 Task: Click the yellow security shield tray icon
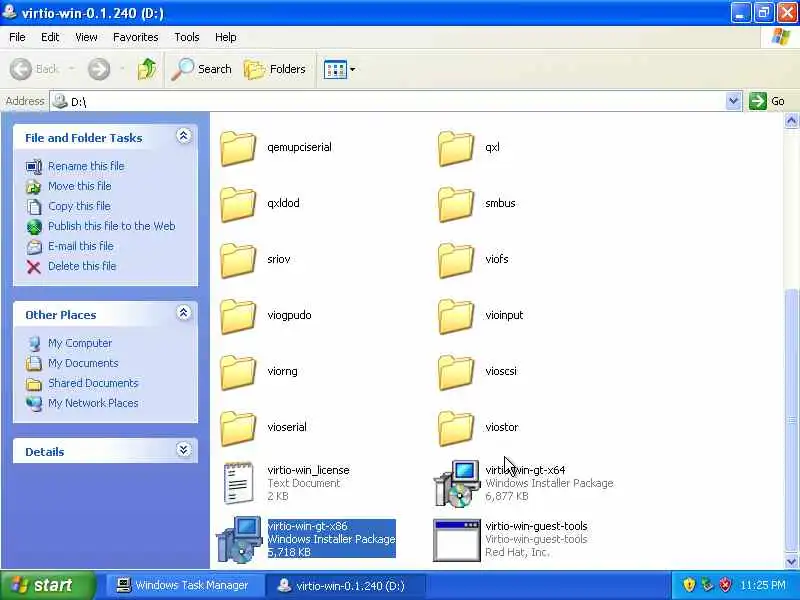tap(689, 585)
